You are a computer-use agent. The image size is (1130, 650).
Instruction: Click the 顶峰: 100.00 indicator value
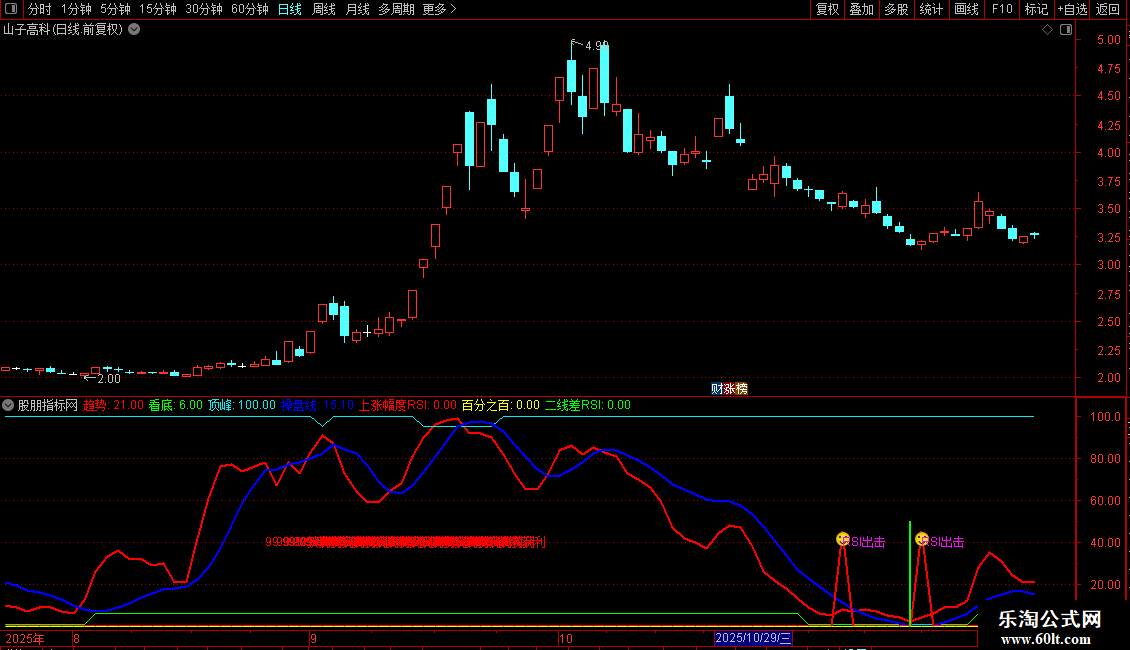click(242, 405)
